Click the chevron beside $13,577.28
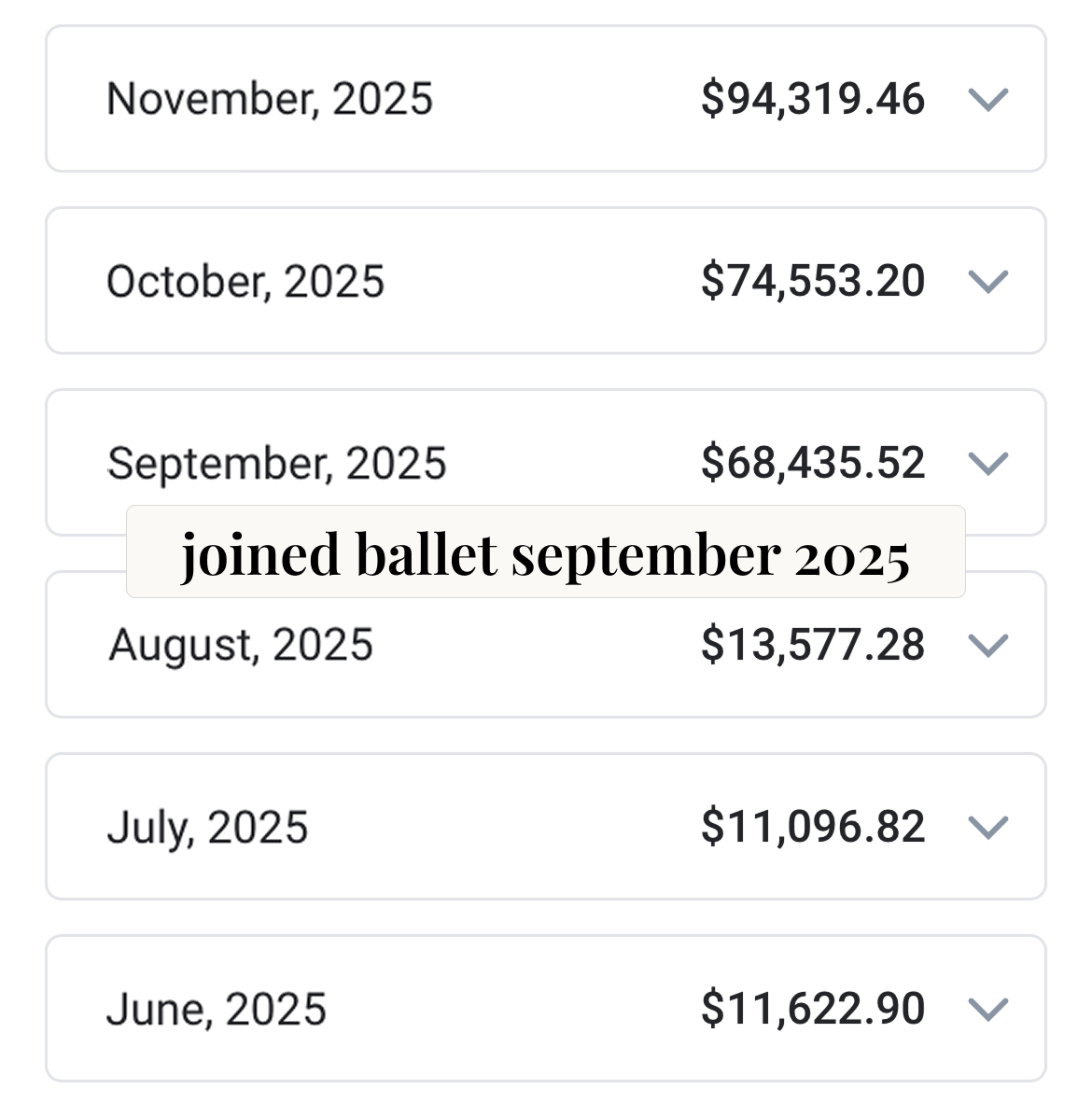Image resolution: width=1092 pixels, height=1103 pixels. pyautogui.click(x=988, y=645)
